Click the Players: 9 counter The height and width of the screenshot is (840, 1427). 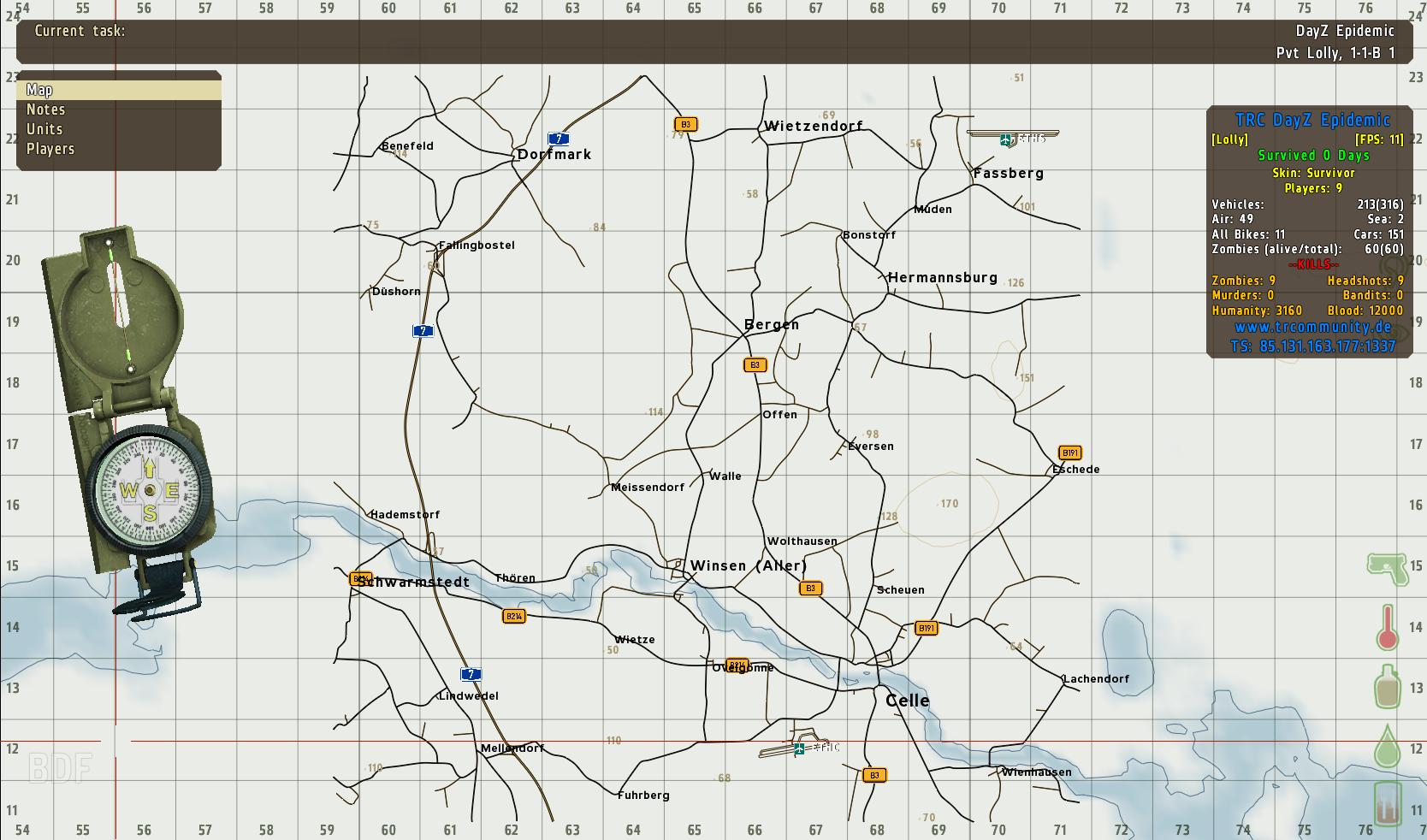point(1313,188)
